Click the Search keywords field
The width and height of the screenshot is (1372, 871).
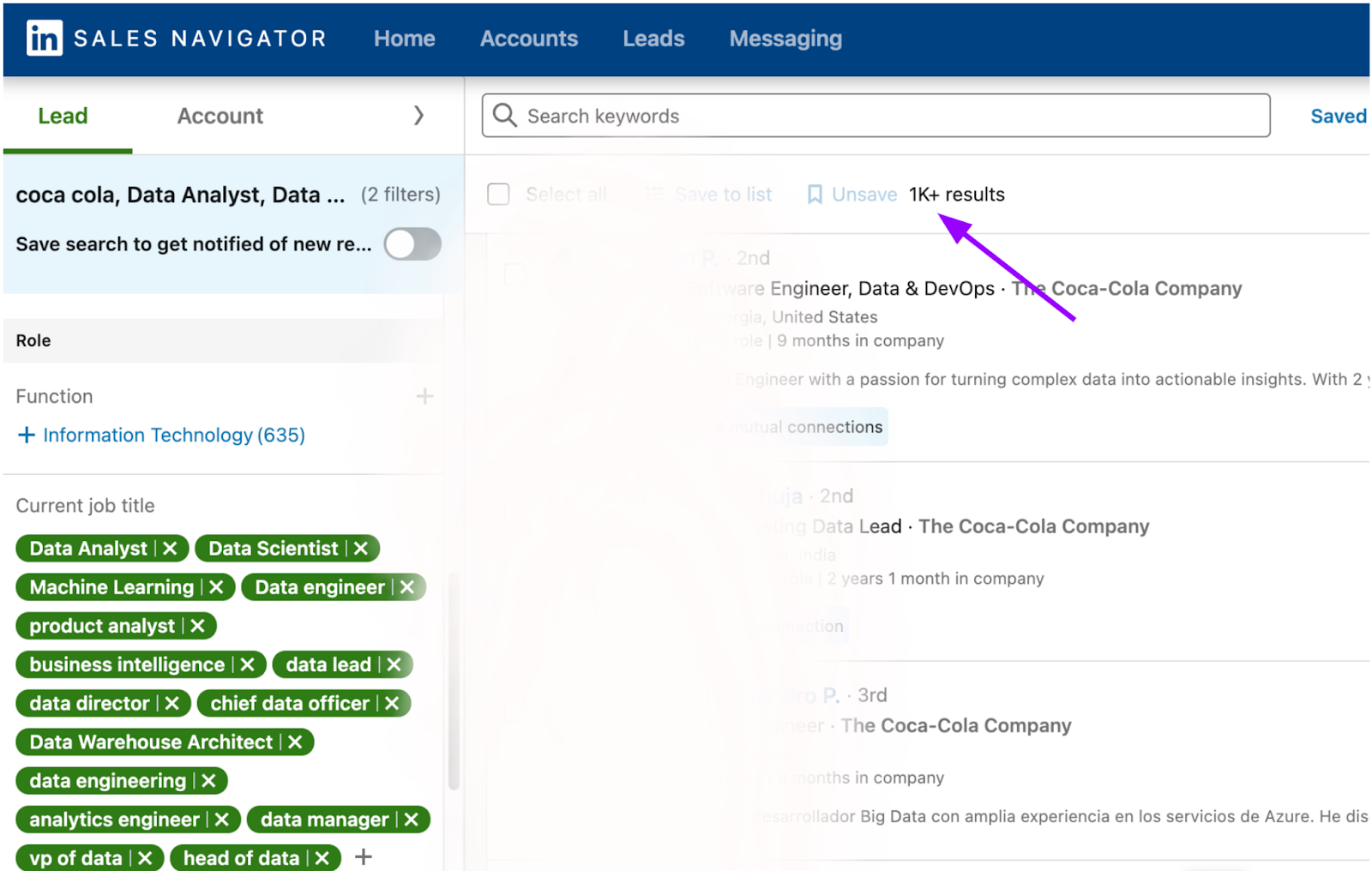tap(876, 116)
